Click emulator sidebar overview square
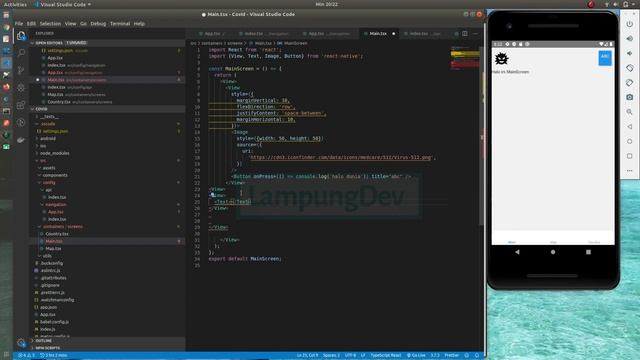 point(629,156)
